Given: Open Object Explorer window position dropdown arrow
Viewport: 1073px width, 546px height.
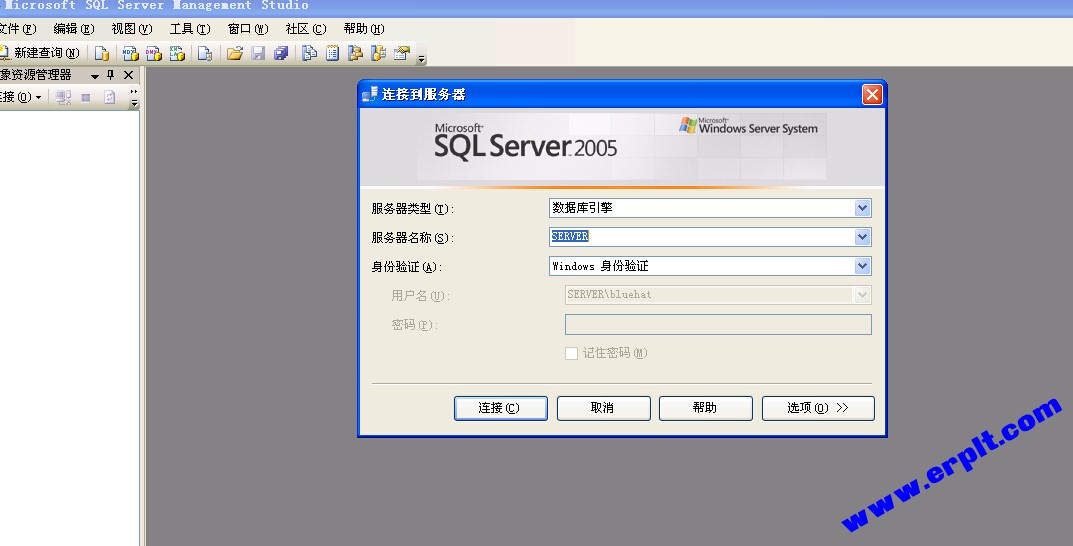Looking at the screenshot, I should [95, 76].
